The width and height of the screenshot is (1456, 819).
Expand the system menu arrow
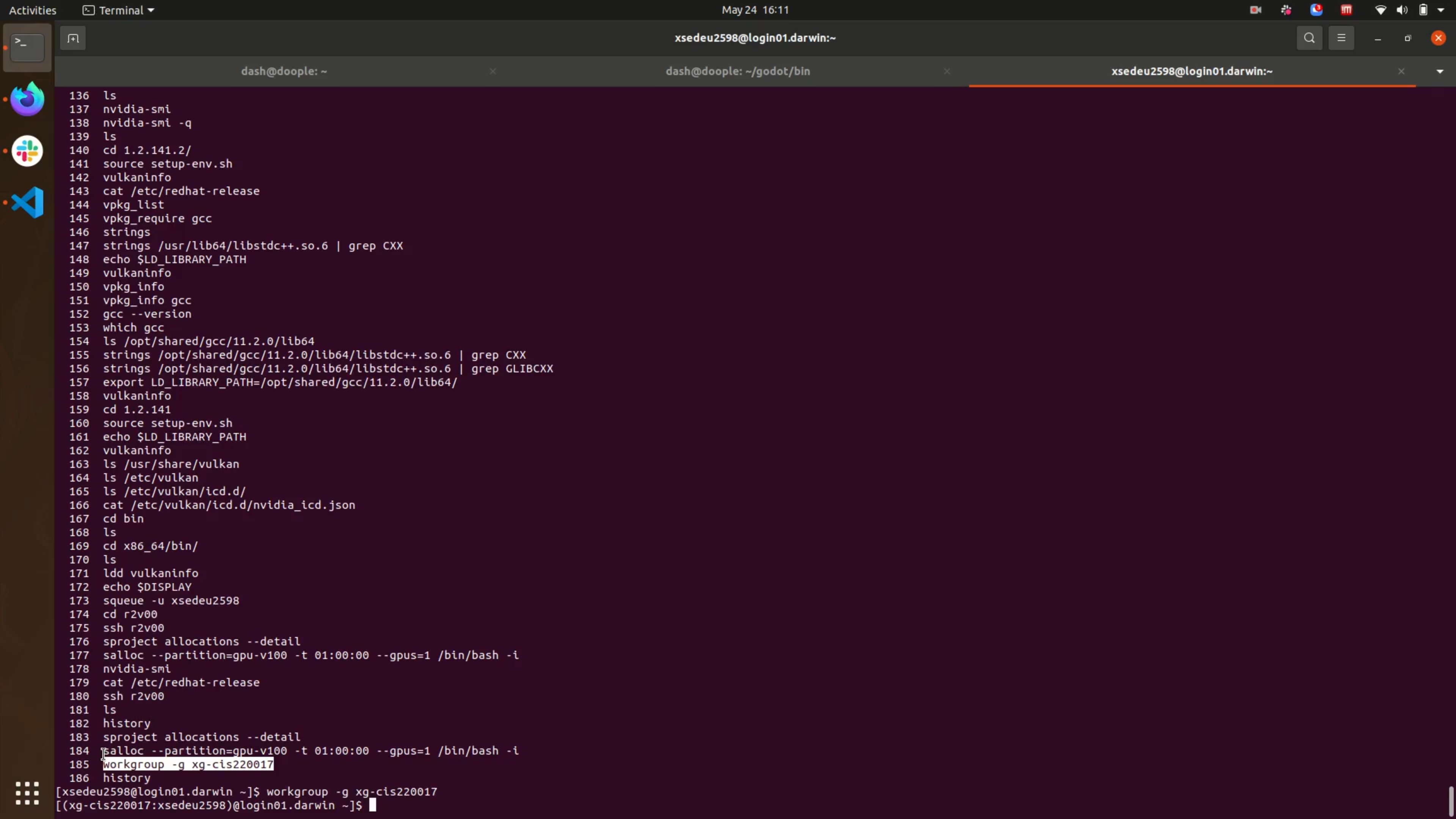click(x=1441, y=10)
